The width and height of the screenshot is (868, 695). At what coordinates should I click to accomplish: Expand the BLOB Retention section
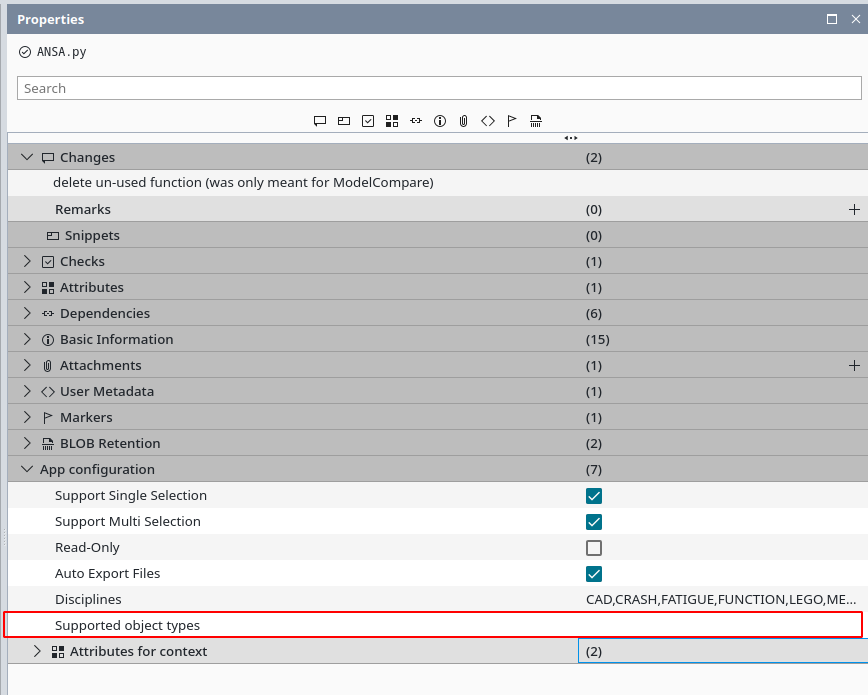tap(27, 443)
